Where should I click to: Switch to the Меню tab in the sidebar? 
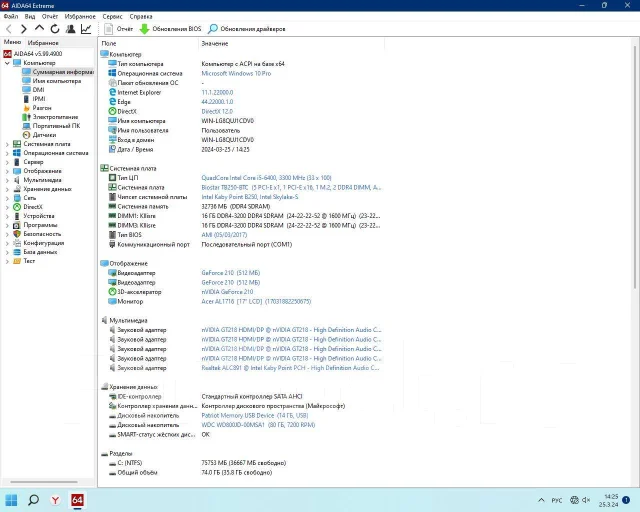(x=12, y=42)
